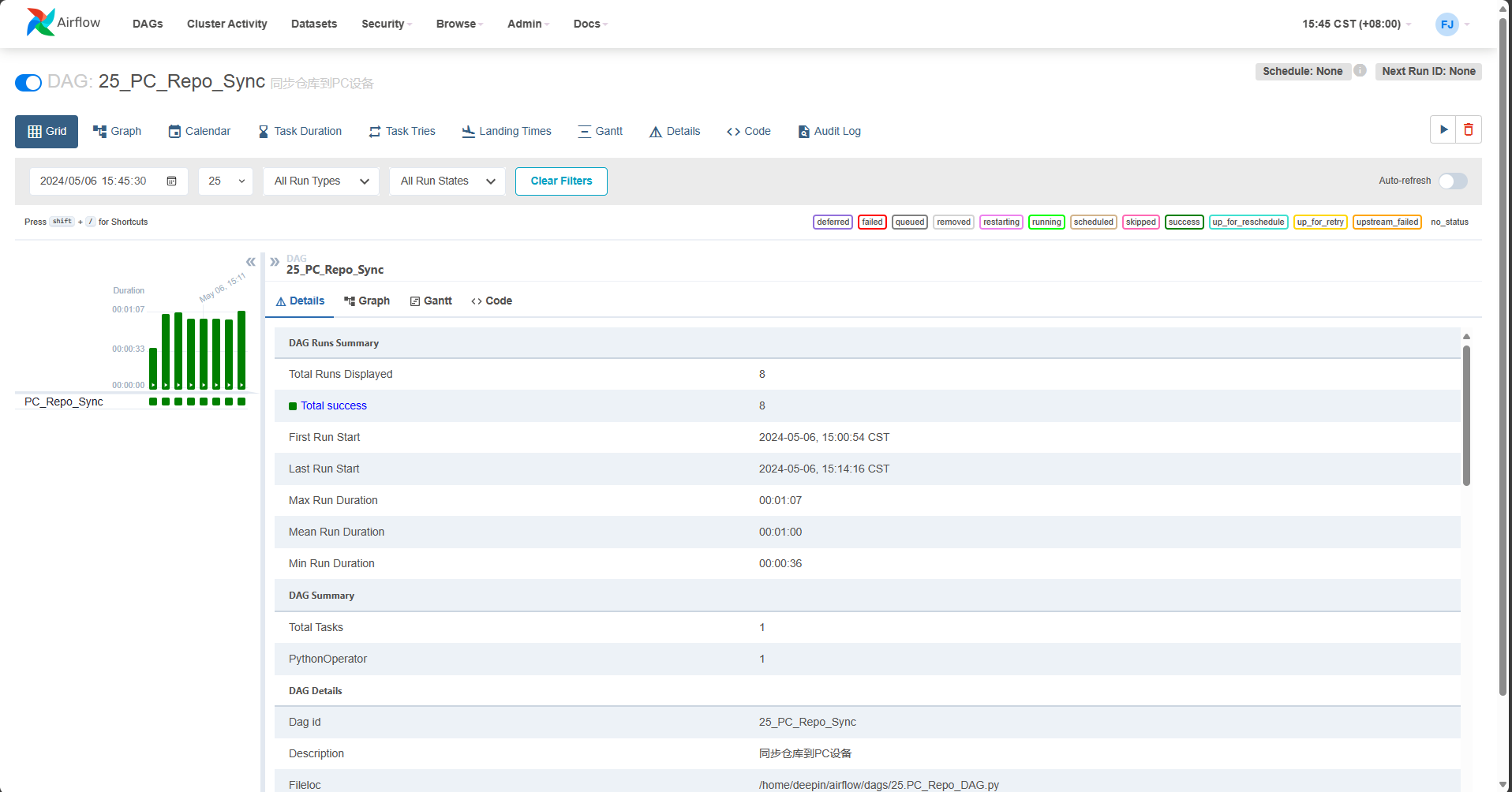Click the deferred status legend
Screen dimensions: 1512x792
pos(833,222)
